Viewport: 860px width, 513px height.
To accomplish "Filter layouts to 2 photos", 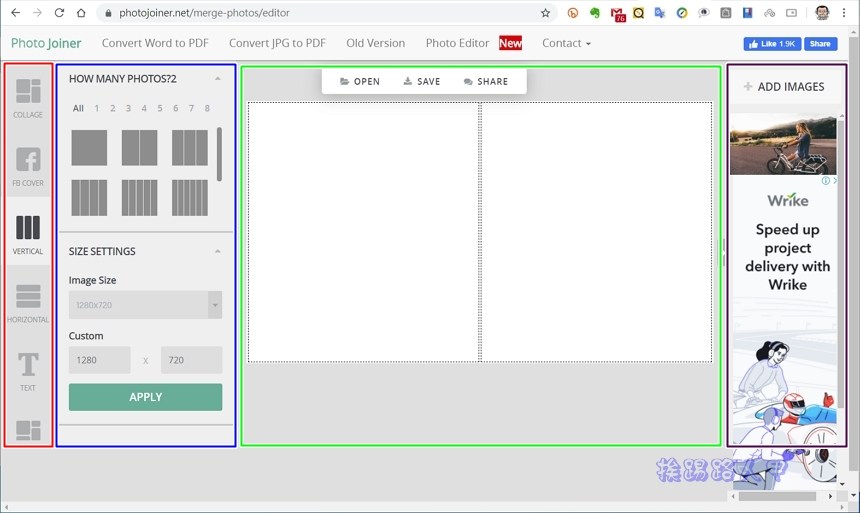I will (112, 108).
